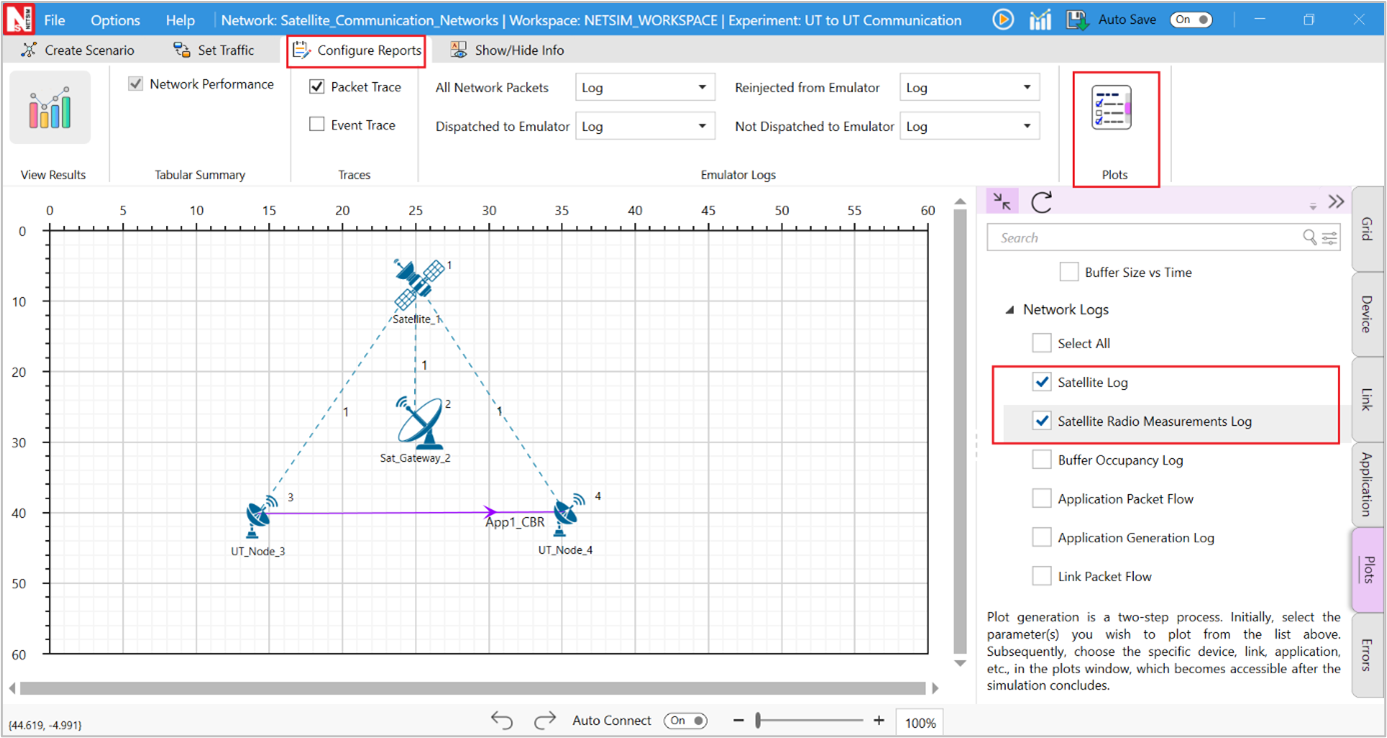Switch to the Set Traffic tab
This screenshot has height=738, width=1387.
[x=214, y=50]
